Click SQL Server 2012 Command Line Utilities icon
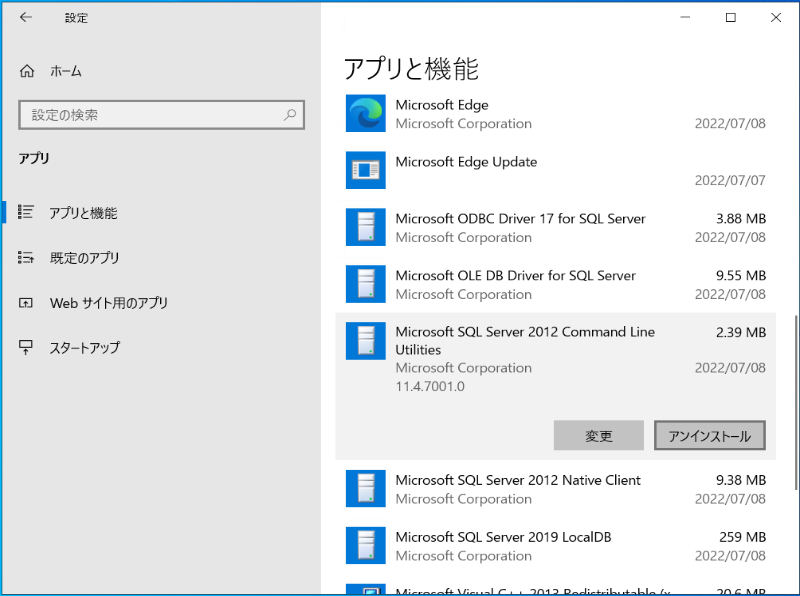The width and height of the screenshot is (800, 596). [x=365, y=341]
